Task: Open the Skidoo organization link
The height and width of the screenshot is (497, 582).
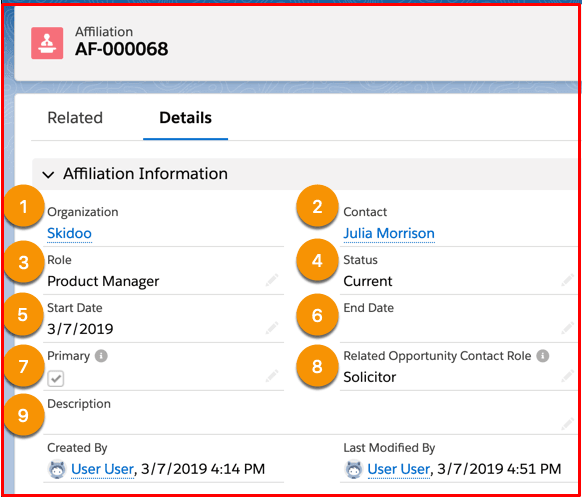Action: (x=69, y=233)
